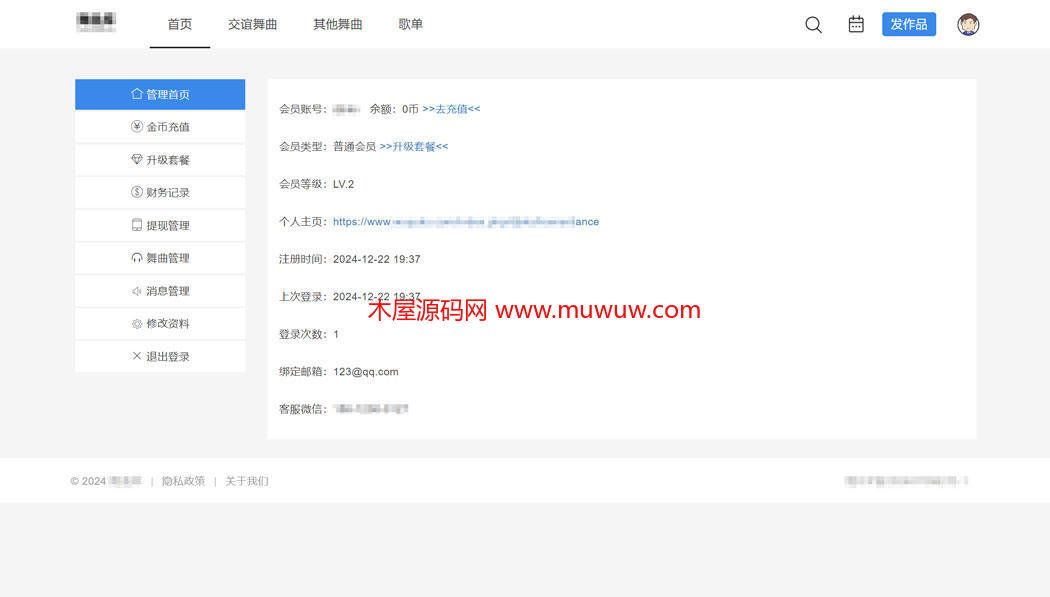Click the blue 发作品 button
The height and width of the screenshot is (597, 1050).
(x=908, y=25)
